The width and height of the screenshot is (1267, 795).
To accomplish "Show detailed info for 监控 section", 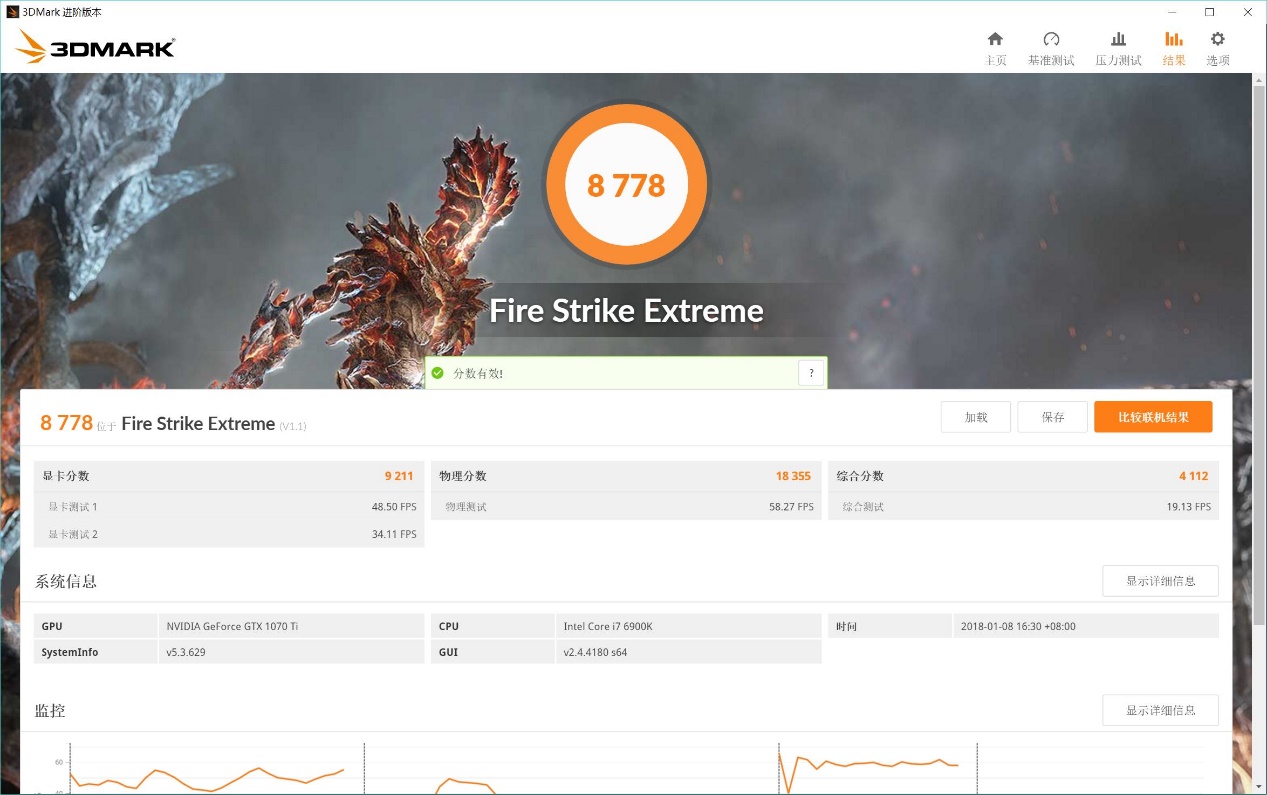I will click(1160, 710).
